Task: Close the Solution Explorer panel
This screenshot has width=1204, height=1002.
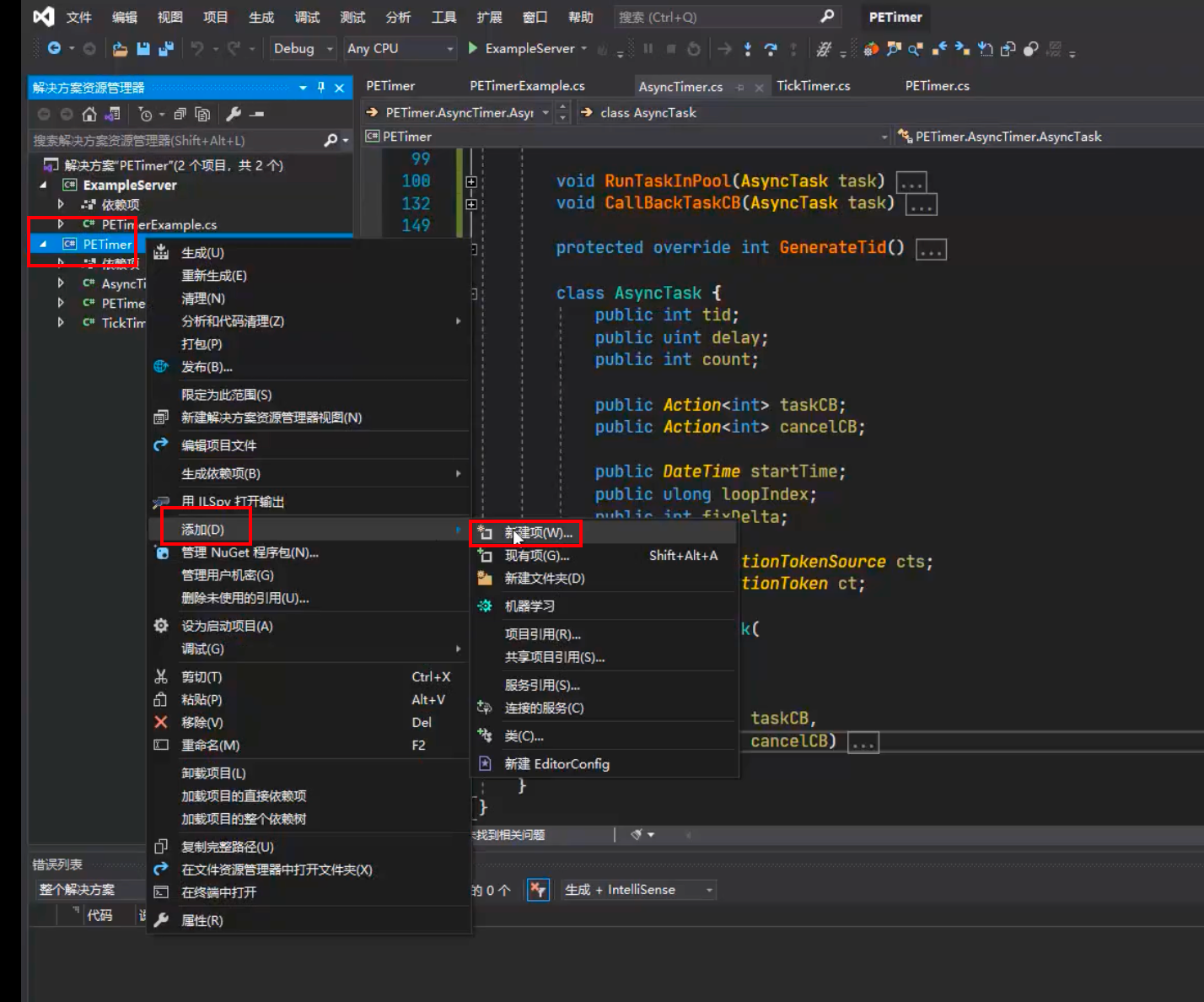Action: 339,87
